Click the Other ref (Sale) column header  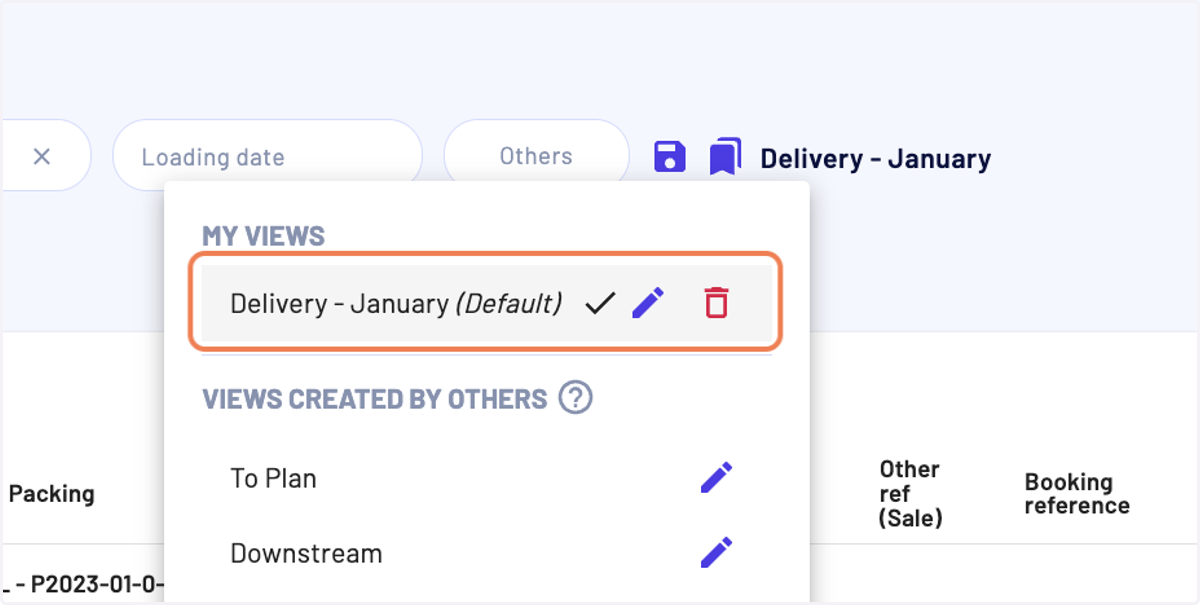pyautogui.click(x=910, y=493)
